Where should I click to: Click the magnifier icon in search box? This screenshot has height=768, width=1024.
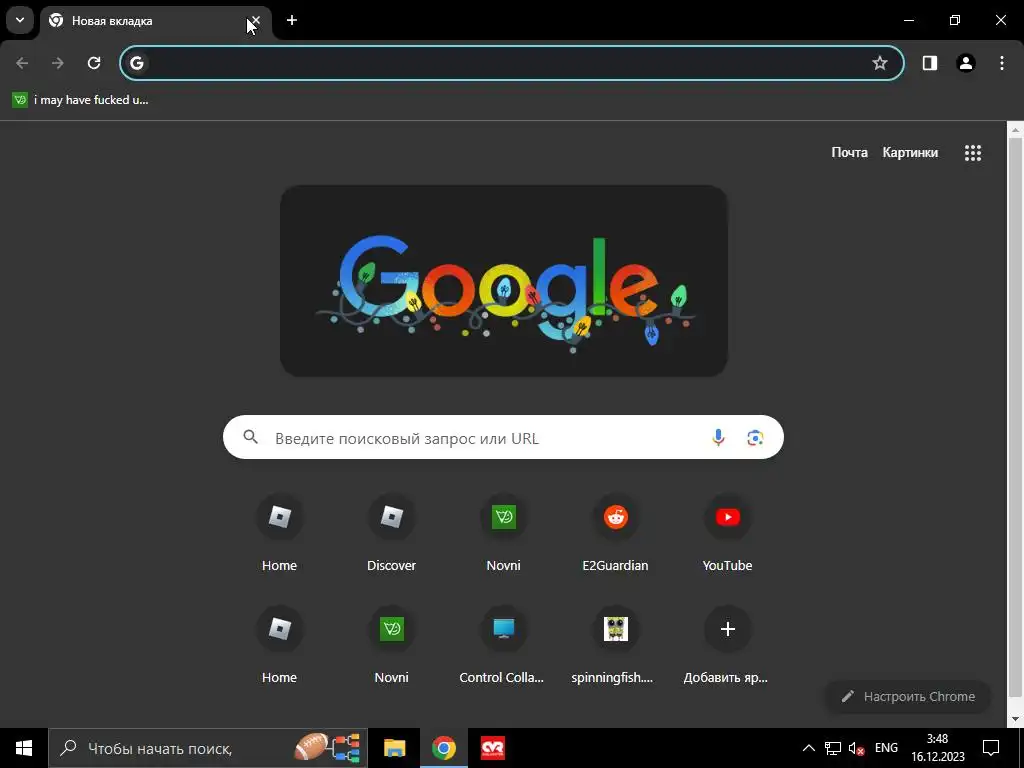coord(251,437)
